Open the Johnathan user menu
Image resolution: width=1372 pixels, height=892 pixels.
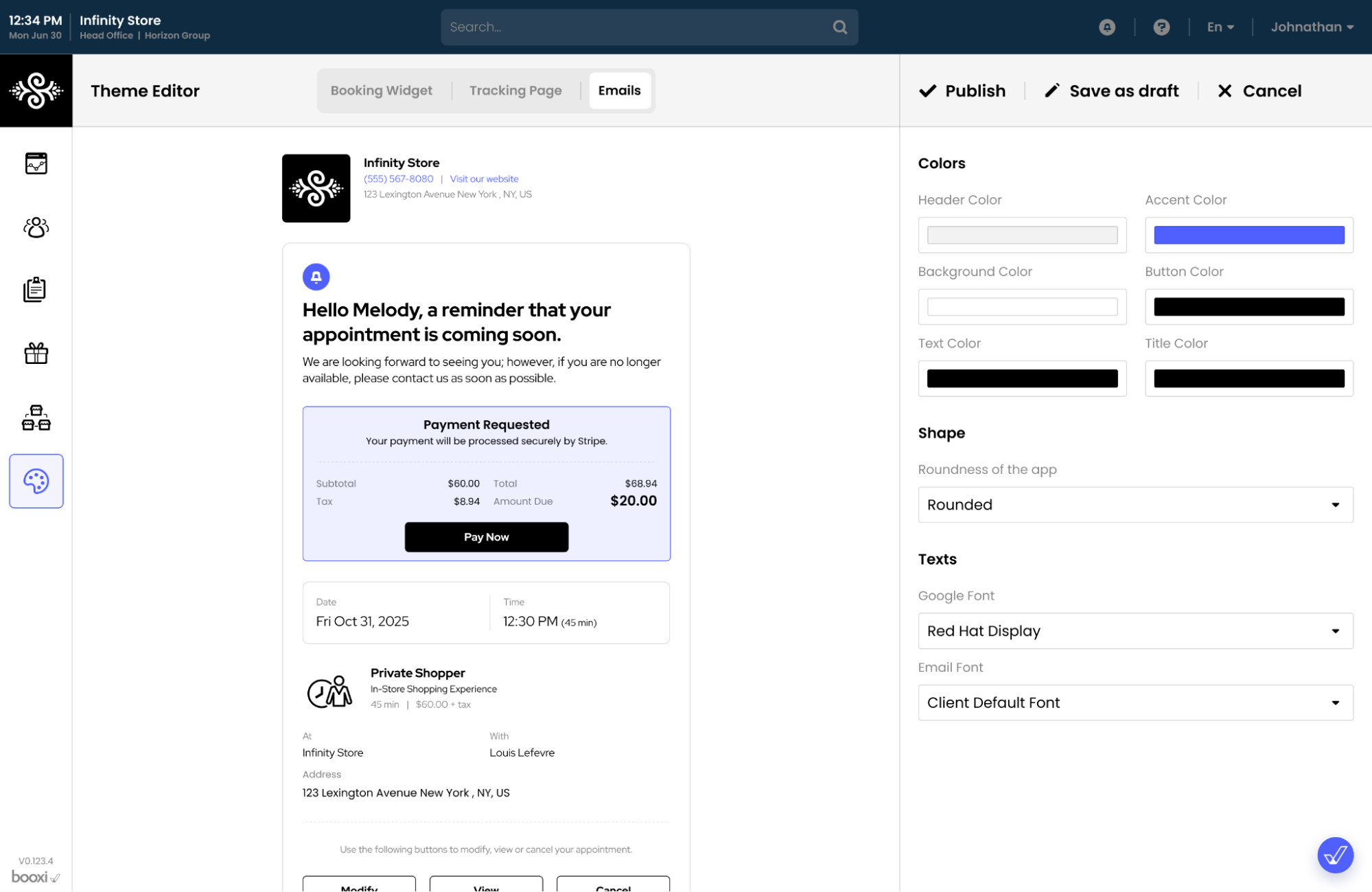click(1311, 27)
